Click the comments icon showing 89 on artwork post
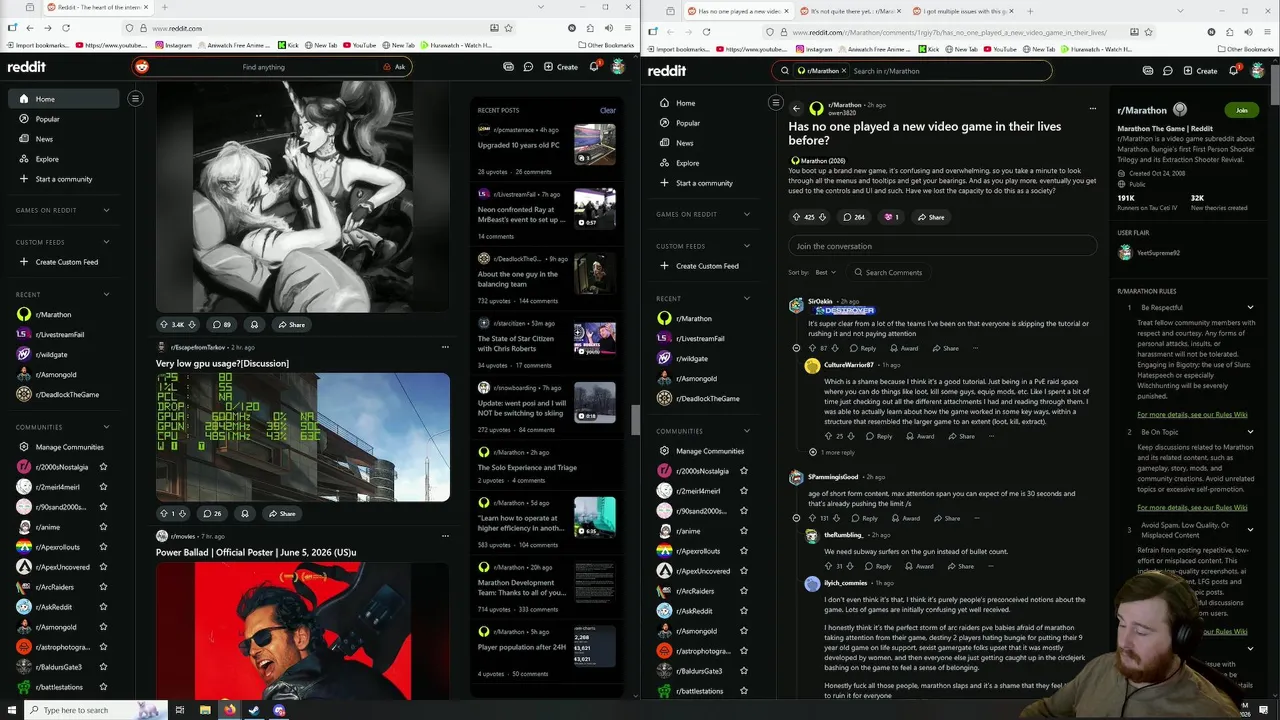Viewport: 1280px width, 720px height. pyautogui.click(x=221, y=324)
